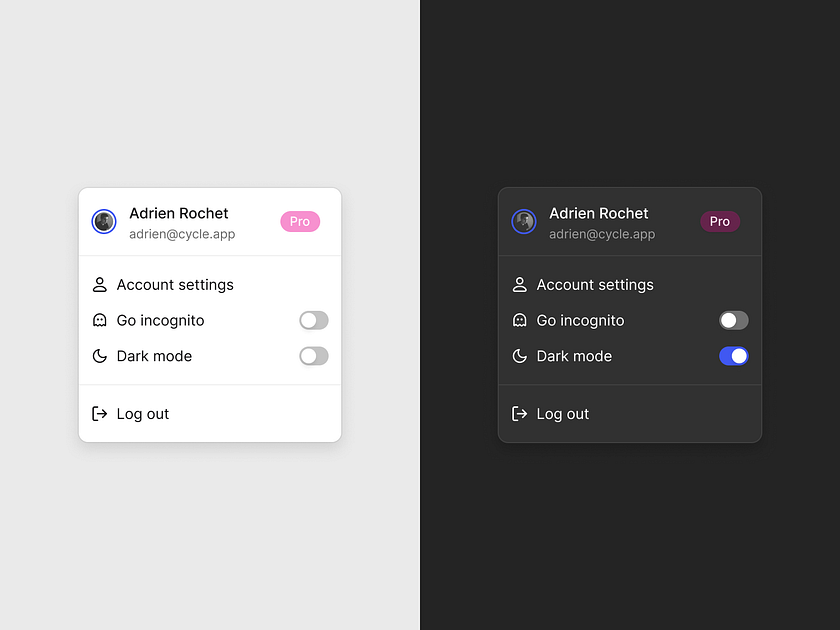Open Account settings from the light menu
Image resolution: width=840 pixels, height=630 pixels.
[x=174, y=284]
